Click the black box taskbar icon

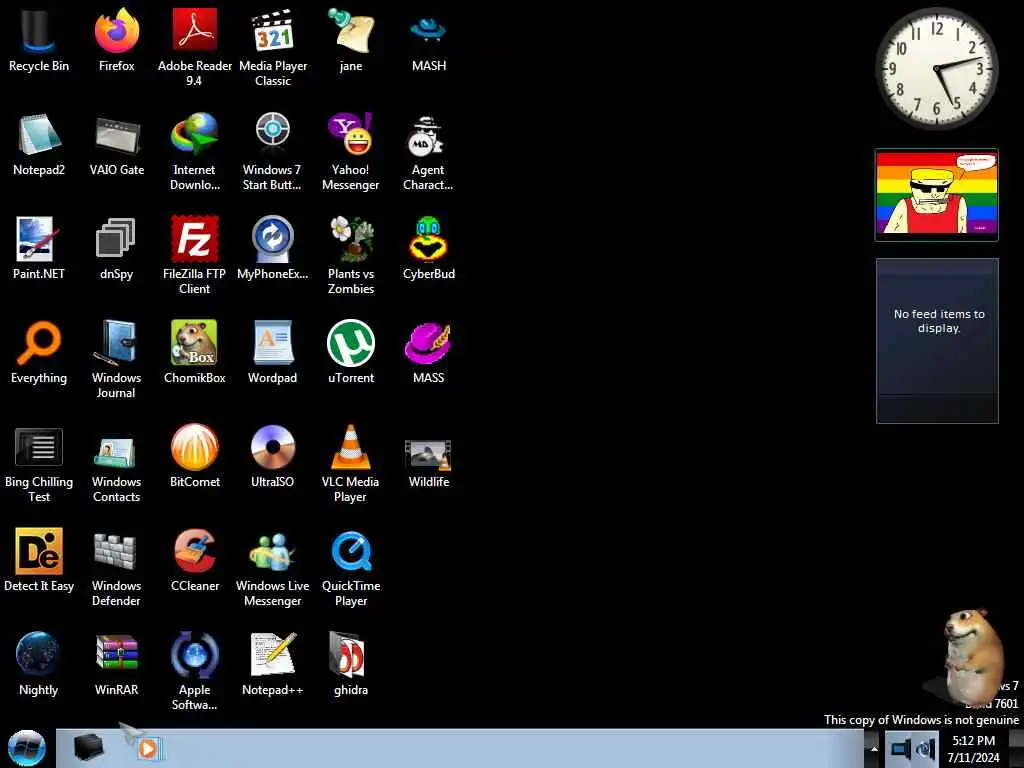click(x=88, y=748)
